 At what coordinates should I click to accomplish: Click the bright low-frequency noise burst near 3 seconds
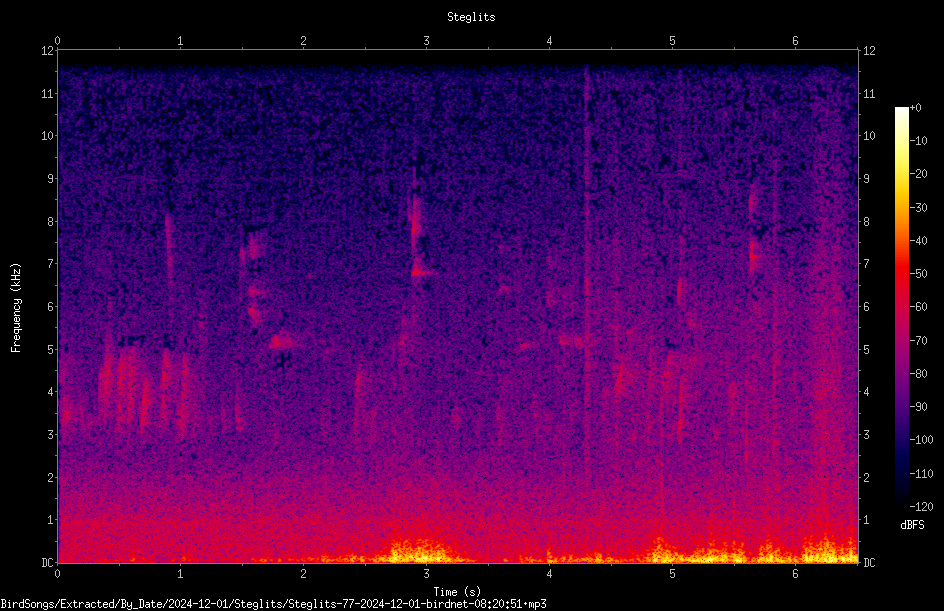point(420,551)
